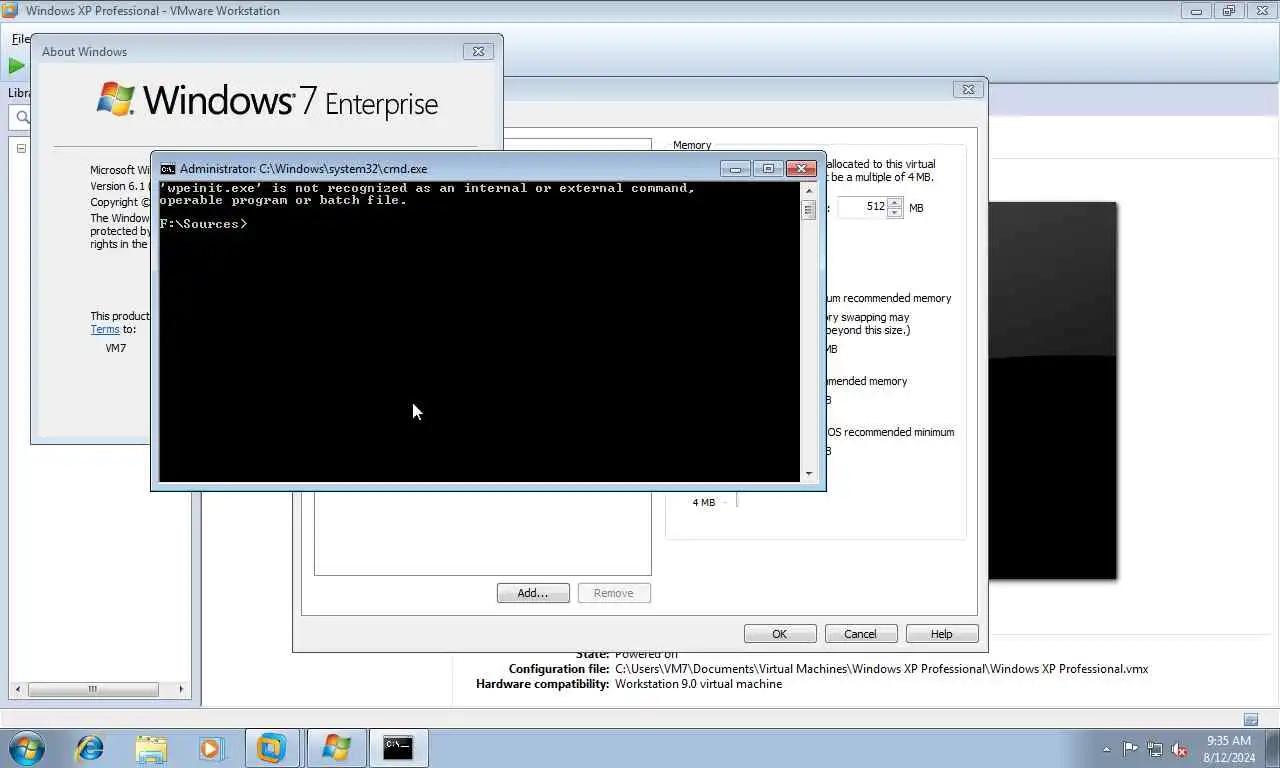Open the File menu in VMware Workstation

[x=20, y=39]
